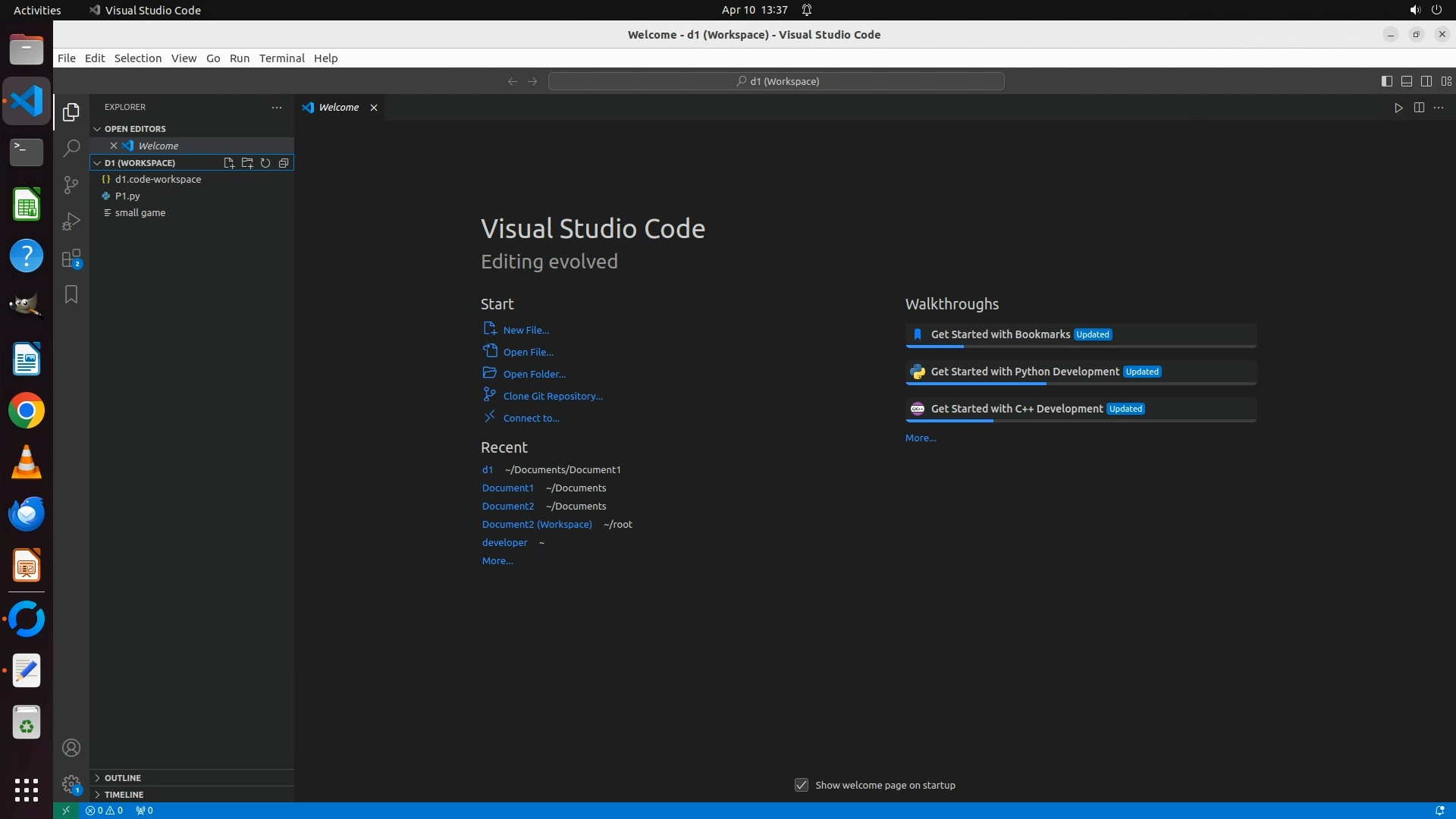Open Run and Debug view

[71, 221]
